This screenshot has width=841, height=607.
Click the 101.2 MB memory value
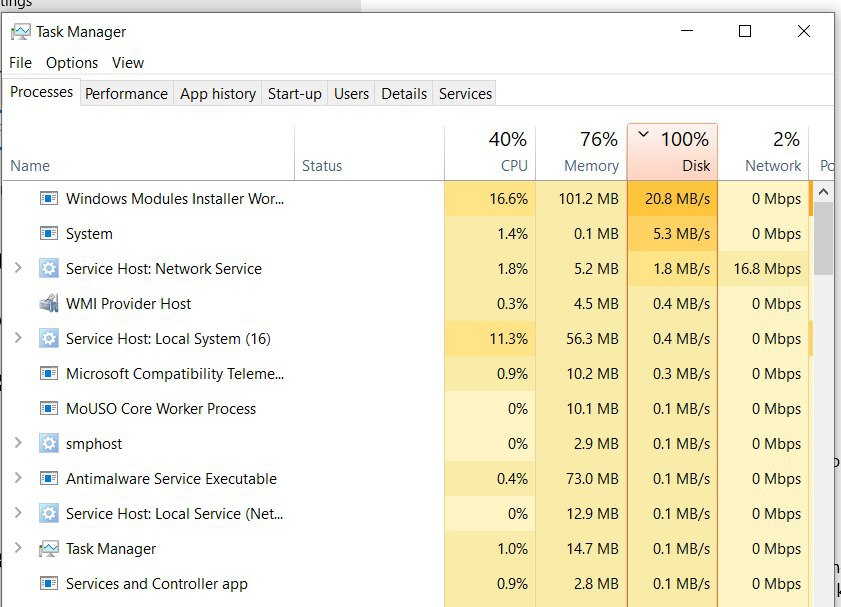coord(588,199)
